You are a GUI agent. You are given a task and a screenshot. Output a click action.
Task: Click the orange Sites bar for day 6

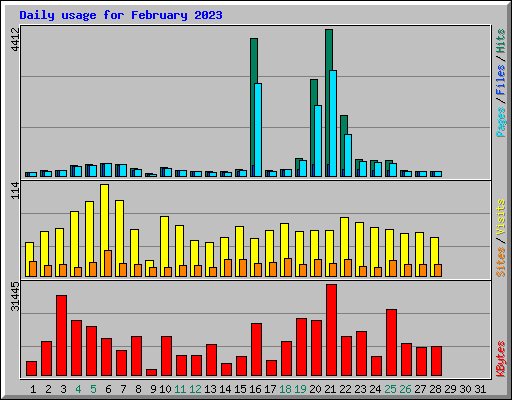(108, 263)
